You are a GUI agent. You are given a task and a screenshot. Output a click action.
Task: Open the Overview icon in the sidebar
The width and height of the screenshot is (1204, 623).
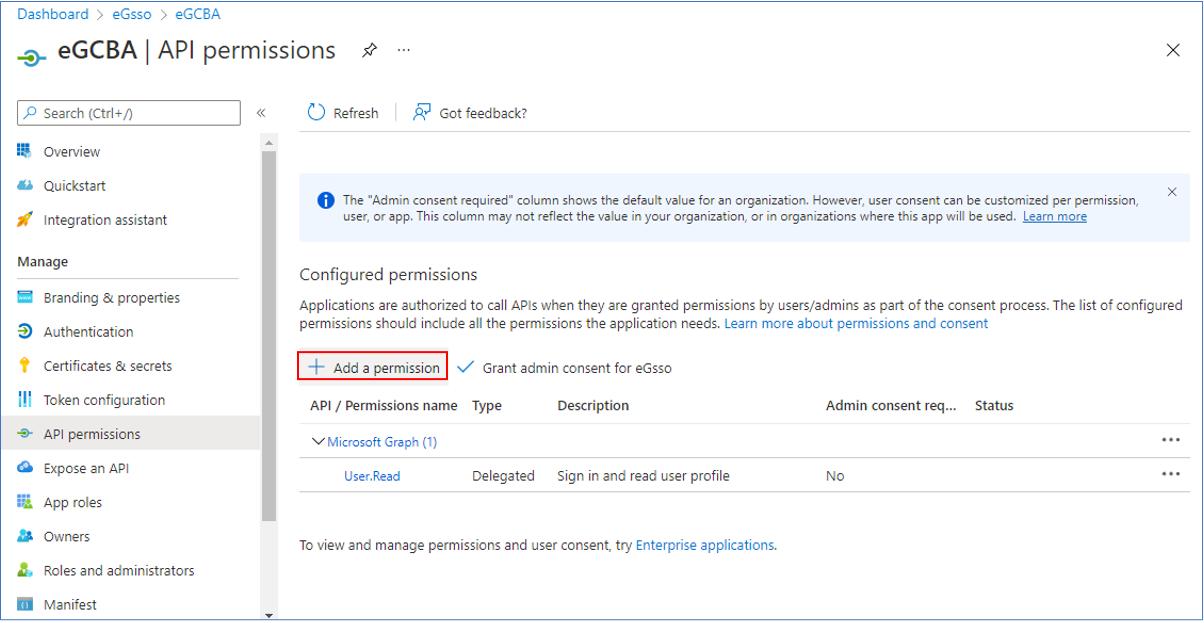point(25,151)
